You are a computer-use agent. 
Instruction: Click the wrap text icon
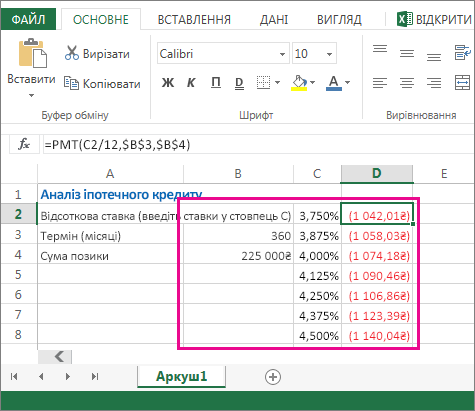point(463,53)
